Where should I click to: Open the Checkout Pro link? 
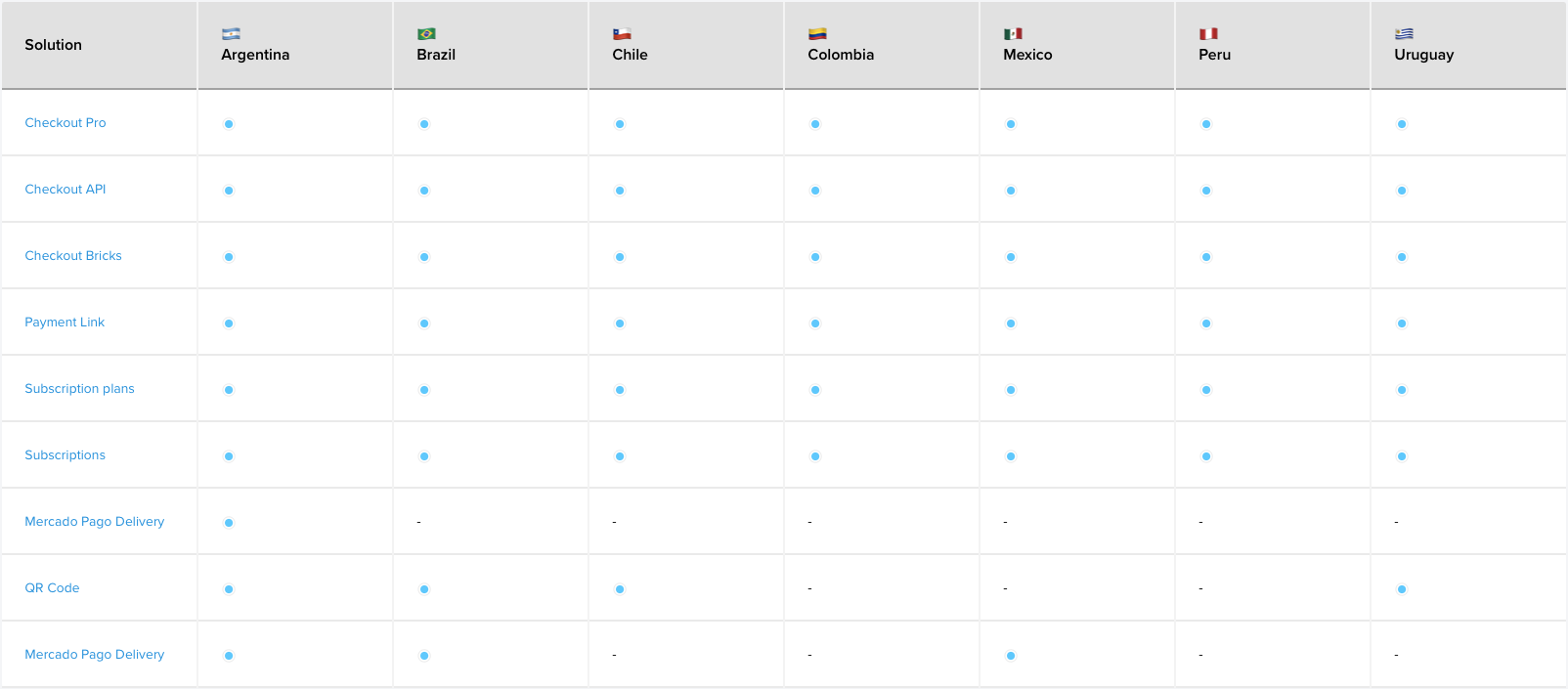pyautogui.click(x=65, y=123)
